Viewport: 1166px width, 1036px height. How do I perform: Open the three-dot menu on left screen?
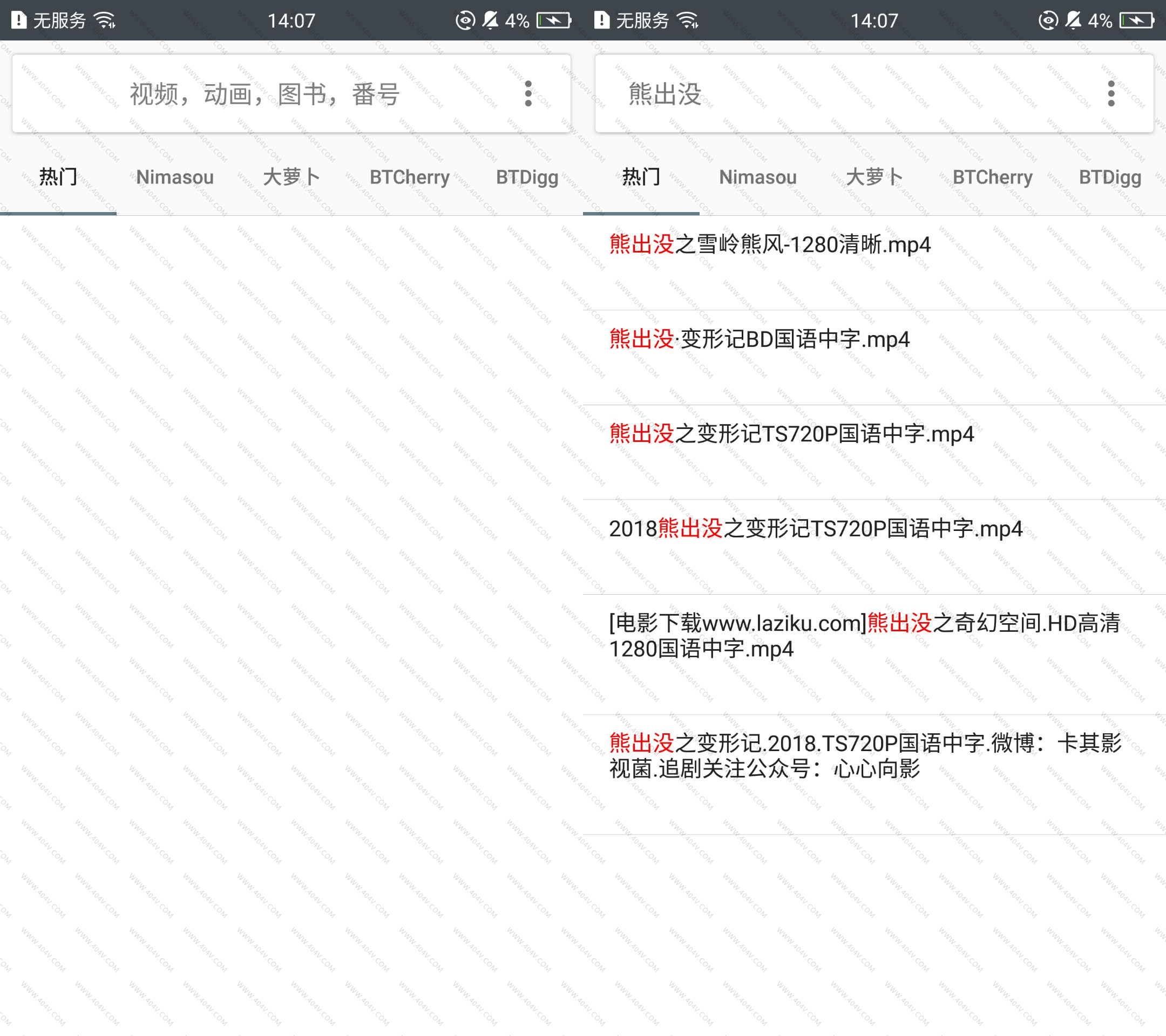pos(528,93)
